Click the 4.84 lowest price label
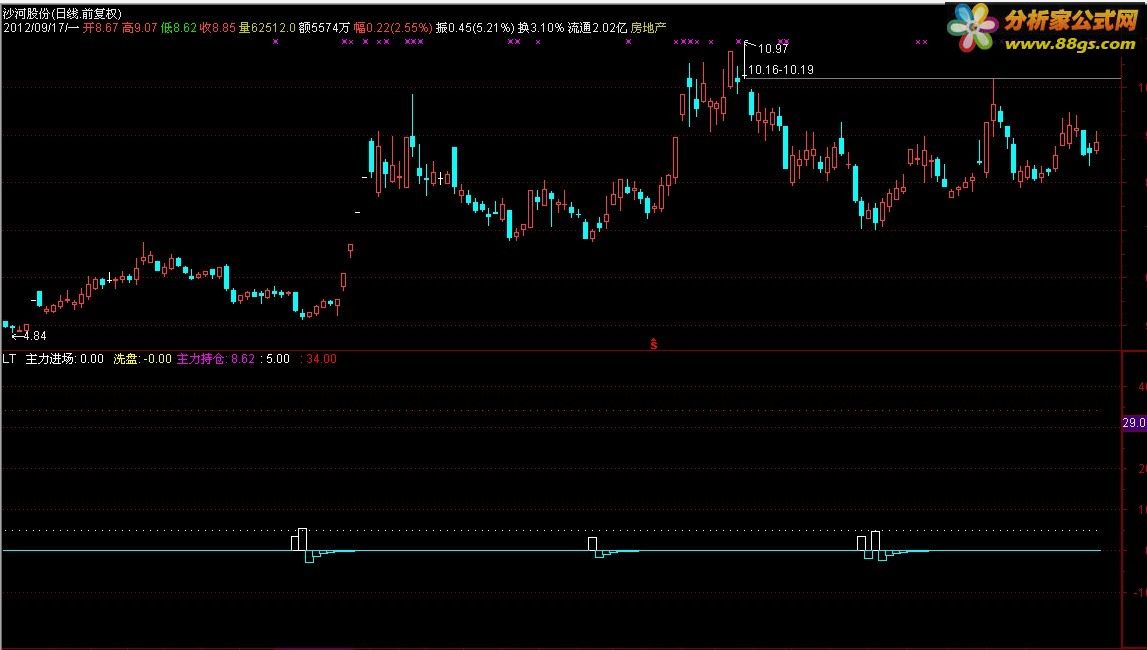The image size is (1147, 650). pyautogui.click(x=34, y=336)
